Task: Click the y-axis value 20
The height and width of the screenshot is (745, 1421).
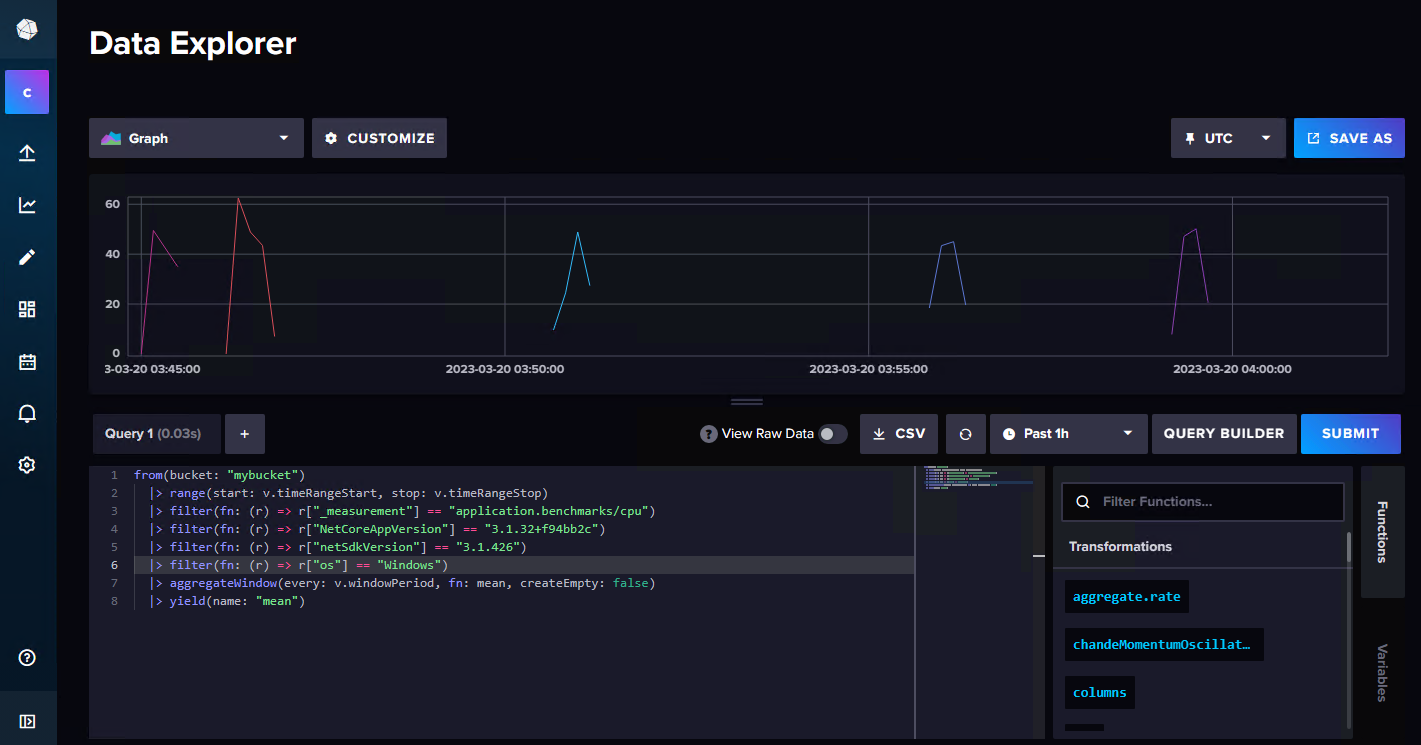Action: 112,304
